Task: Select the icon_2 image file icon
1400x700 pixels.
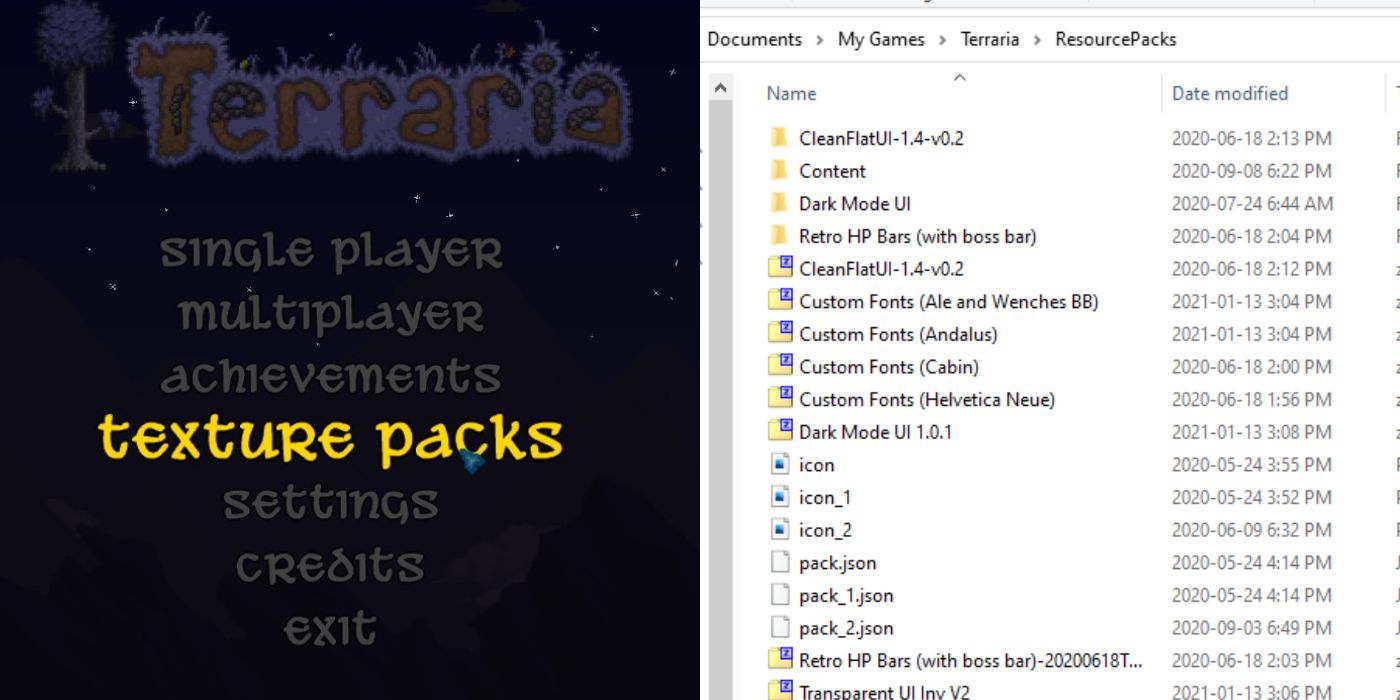Action: pos(780,530)
